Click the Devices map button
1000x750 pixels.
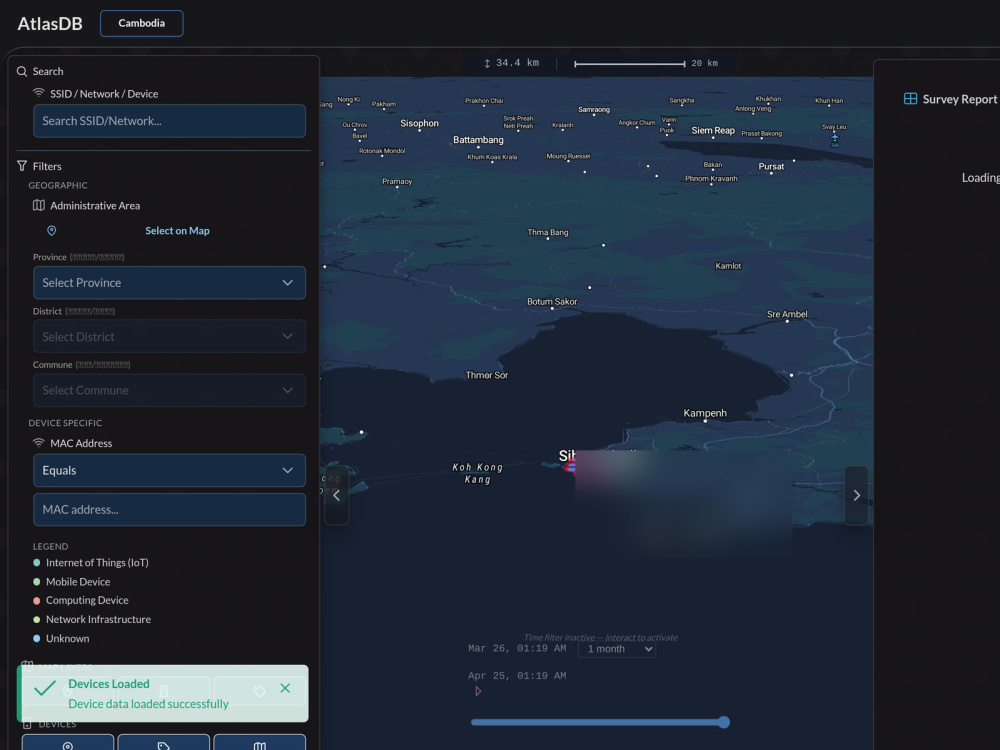click(260, 744)
